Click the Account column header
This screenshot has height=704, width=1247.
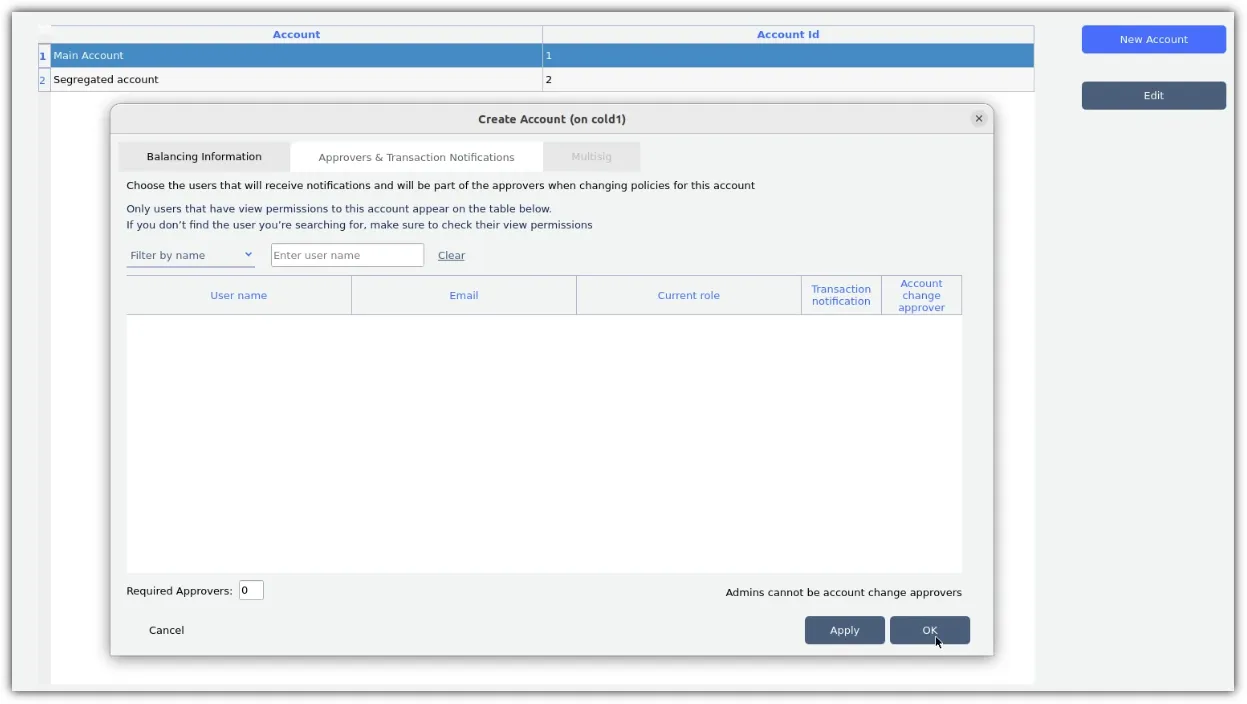297,35
